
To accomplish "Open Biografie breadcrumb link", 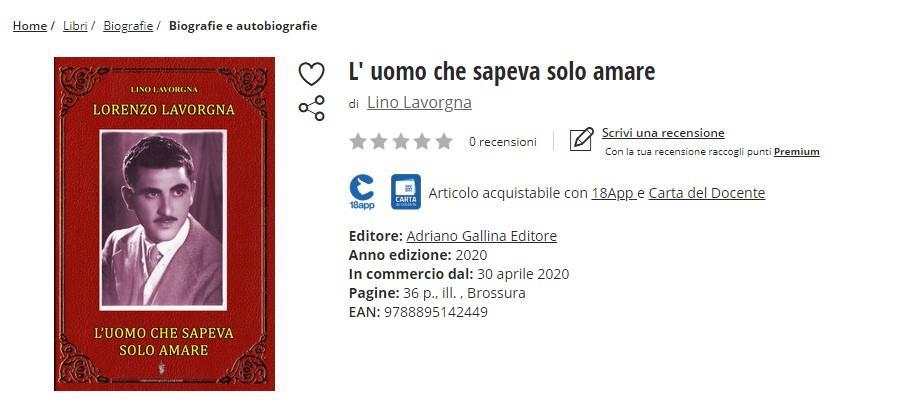I will [128, 26].
